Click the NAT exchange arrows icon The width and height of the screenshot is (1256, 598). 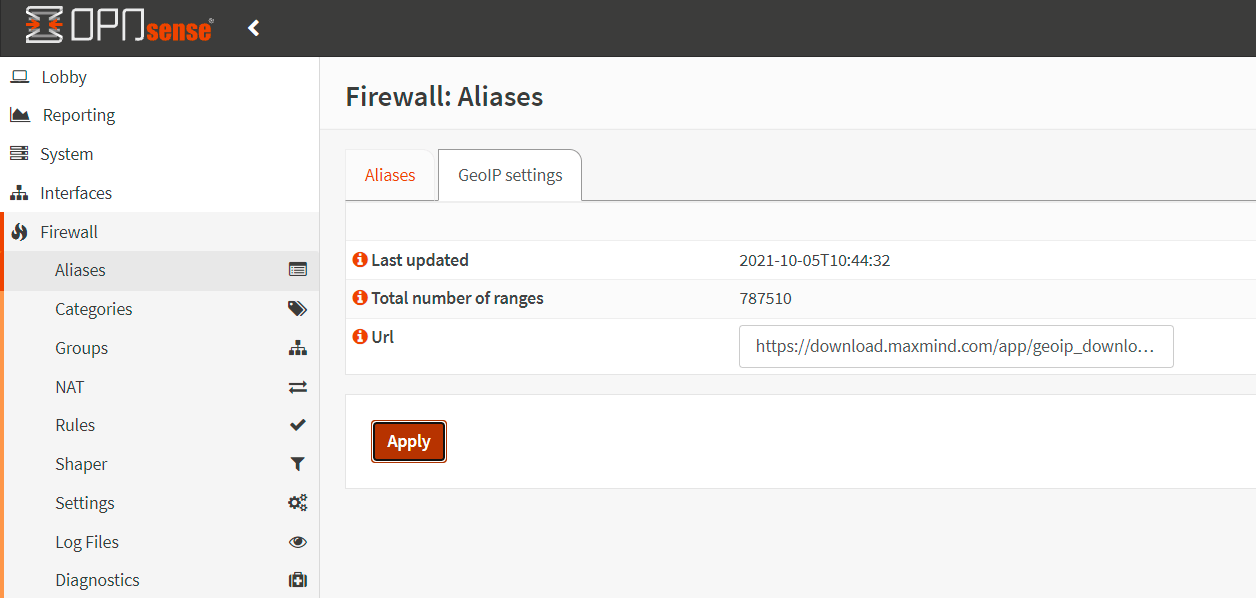297,387
